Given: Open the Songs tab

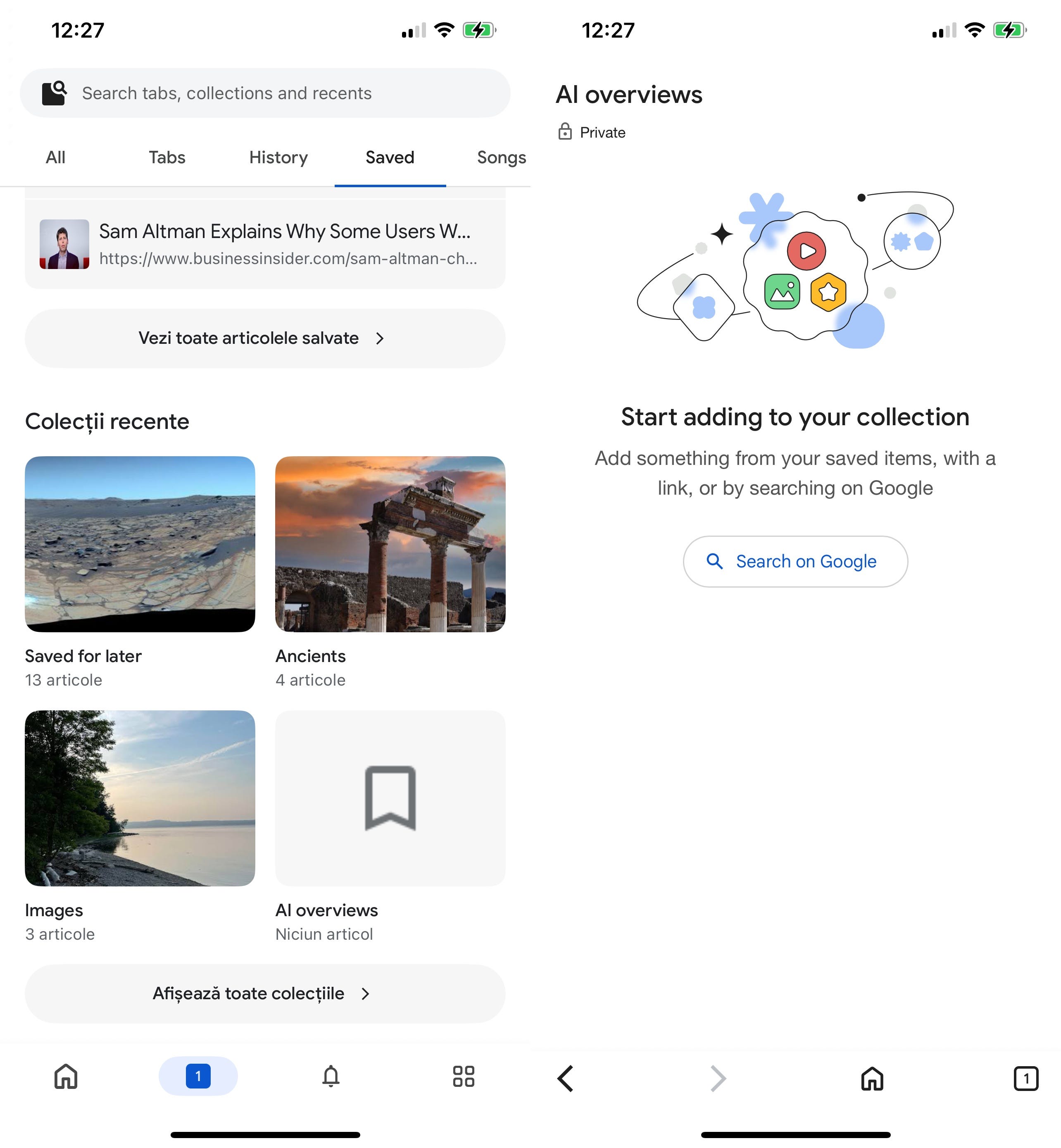Looking at the screenshot, I should (501, 157).
